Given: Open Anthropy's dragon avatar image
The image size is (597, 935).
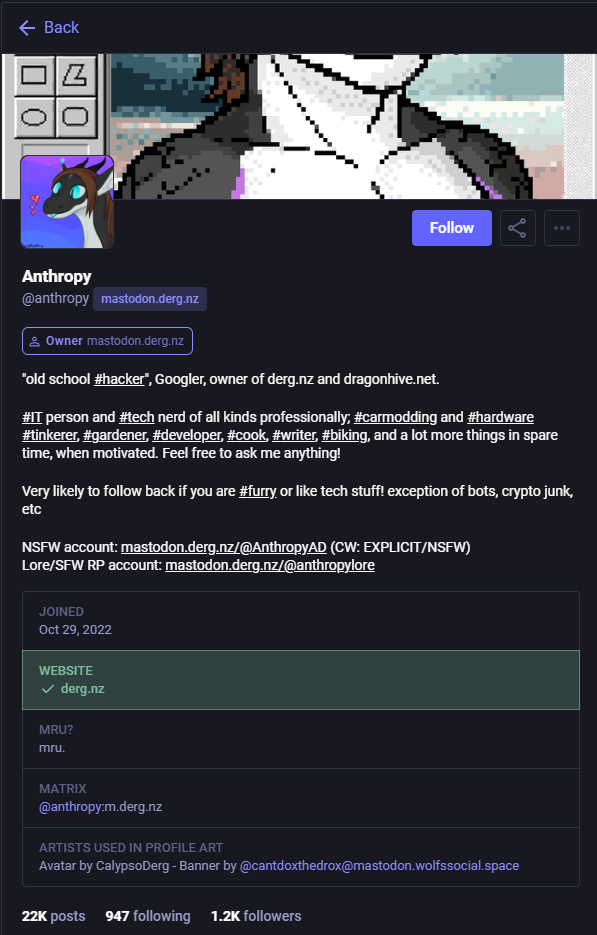Looking at the screenshot, I should (67, 202).
